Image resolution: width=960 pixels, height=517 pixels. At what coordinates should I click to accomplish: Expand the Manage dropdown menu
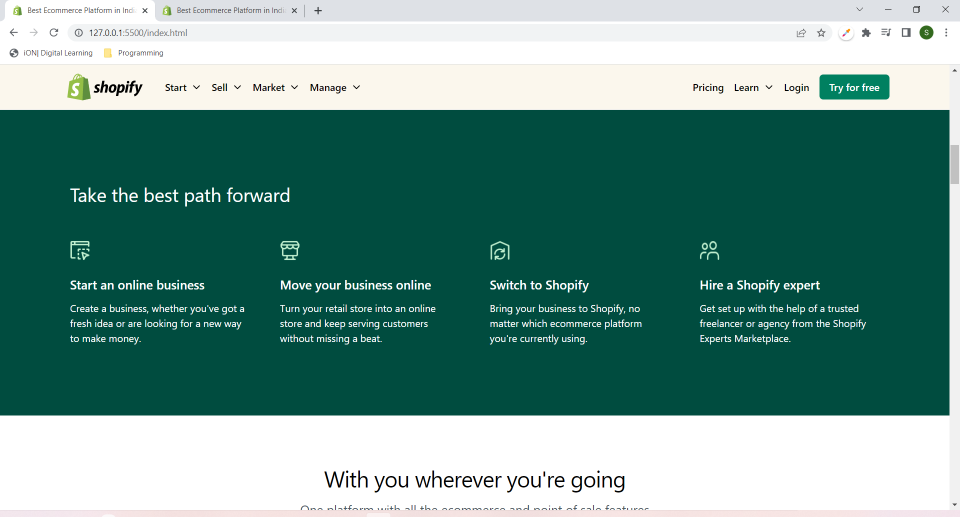tap(335, 88)
